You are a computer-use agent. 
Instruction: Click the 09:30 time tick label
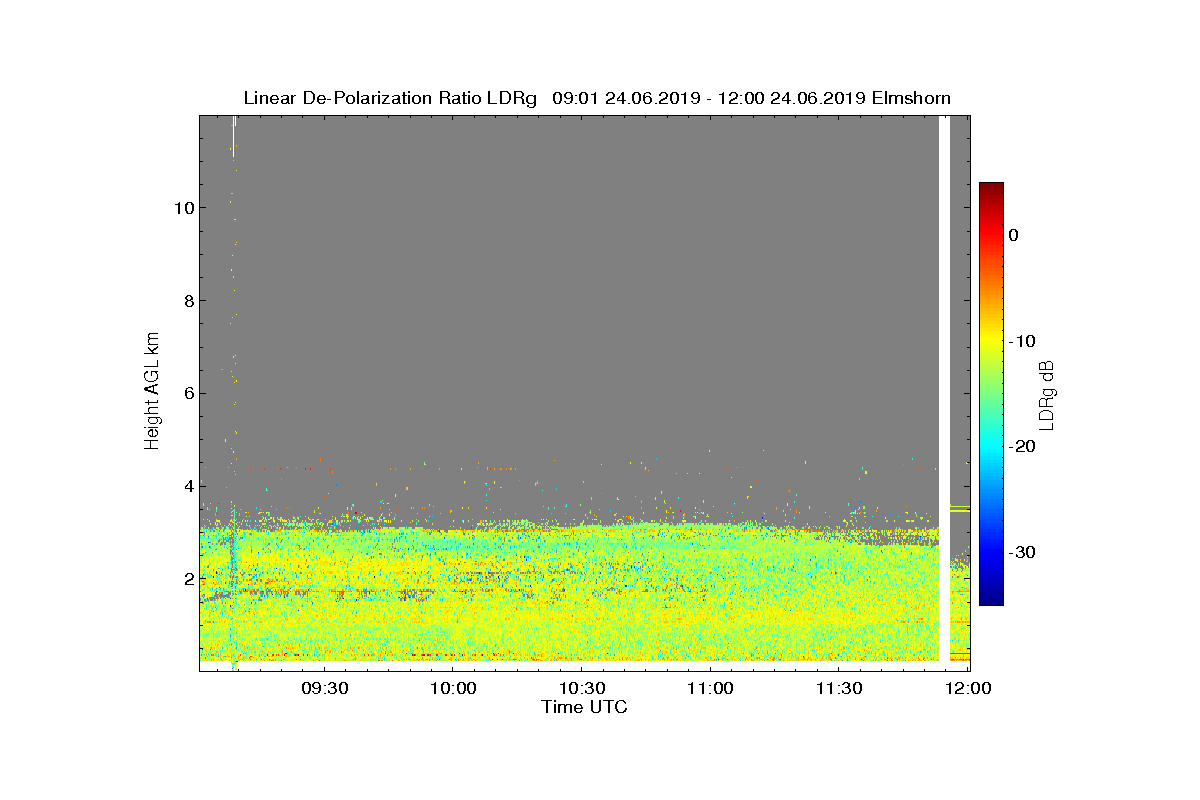click(324, 689)
